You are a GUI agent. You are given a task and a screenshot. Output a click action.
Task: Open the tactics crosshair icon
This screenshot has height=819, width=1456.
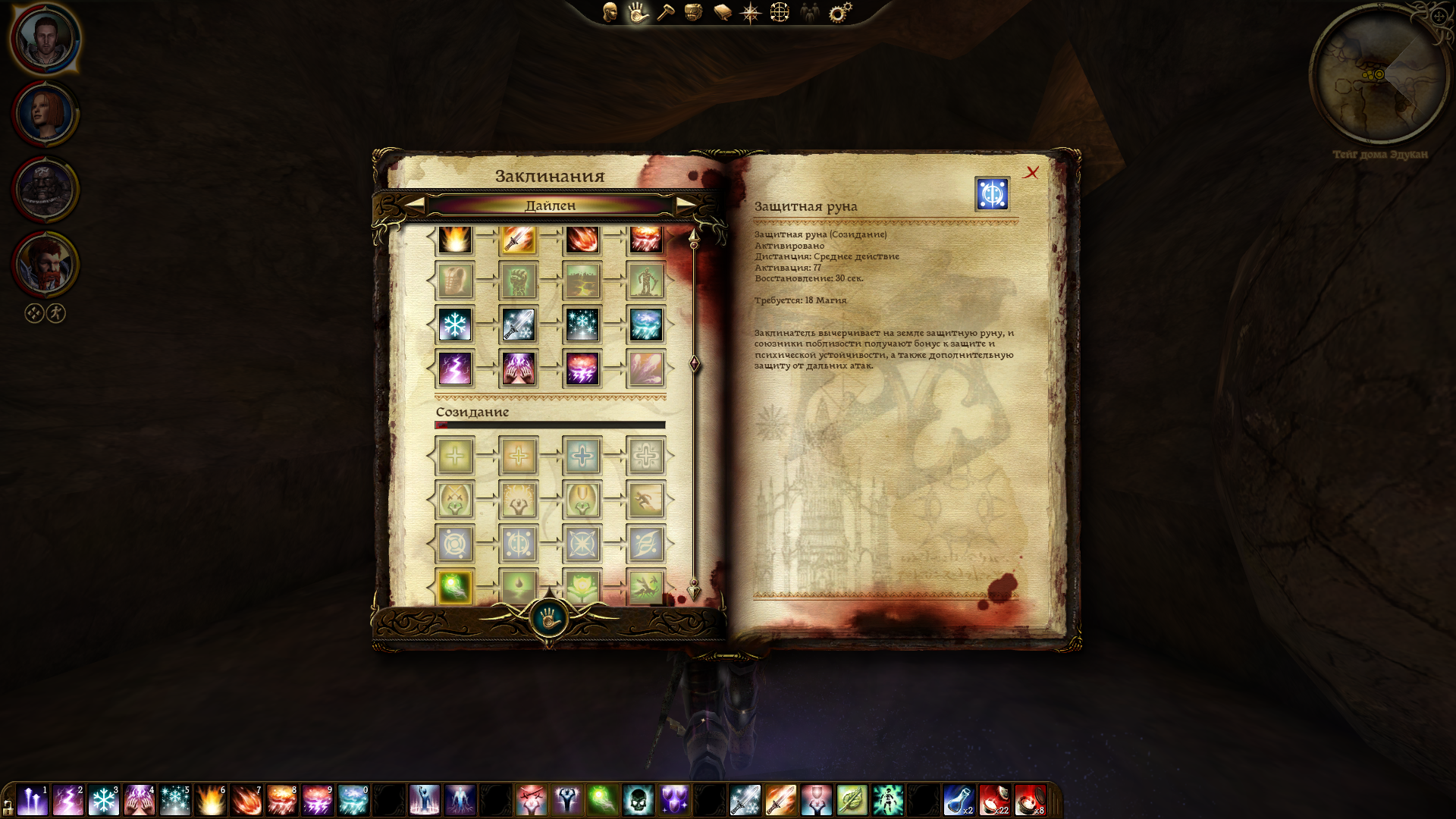pos(780,12)
